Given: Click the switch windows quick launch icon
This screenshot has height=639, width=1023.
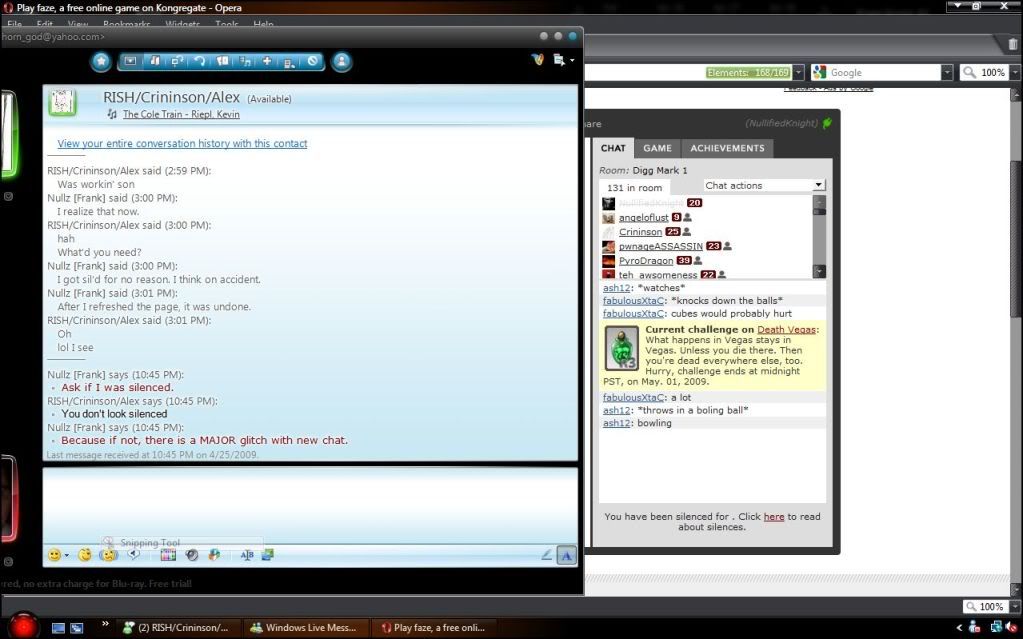Looking at the screenshot, I should 77,628.
